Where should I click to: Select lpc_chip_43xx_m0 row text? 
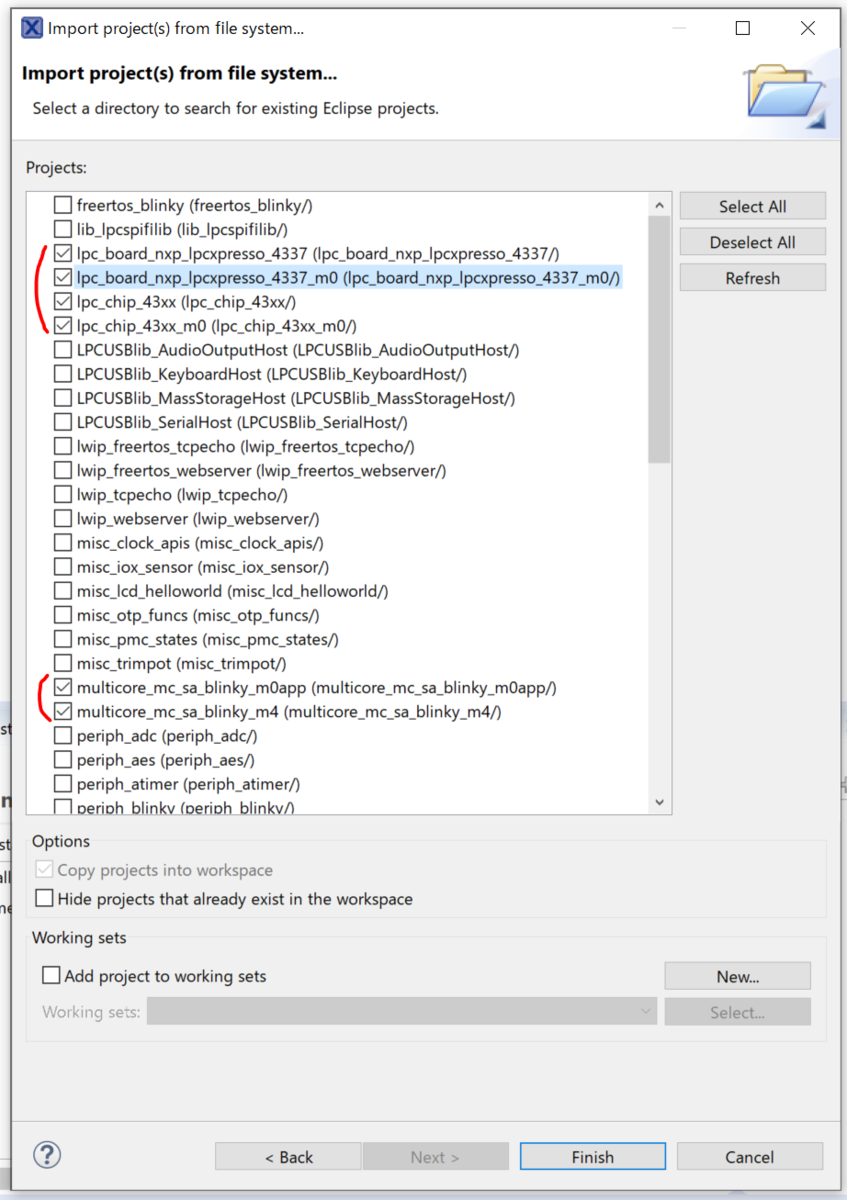coord(216,325)
